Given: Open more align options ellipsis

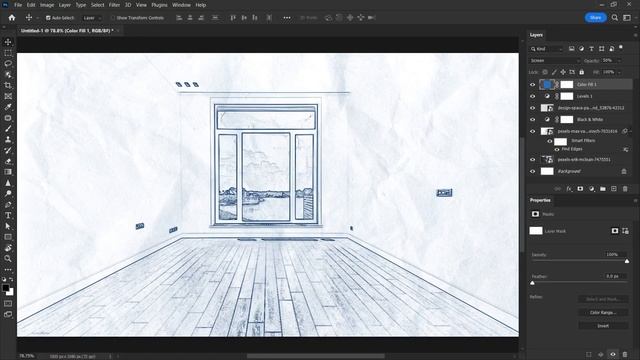Looking at the screenshot, I should 287,18.
